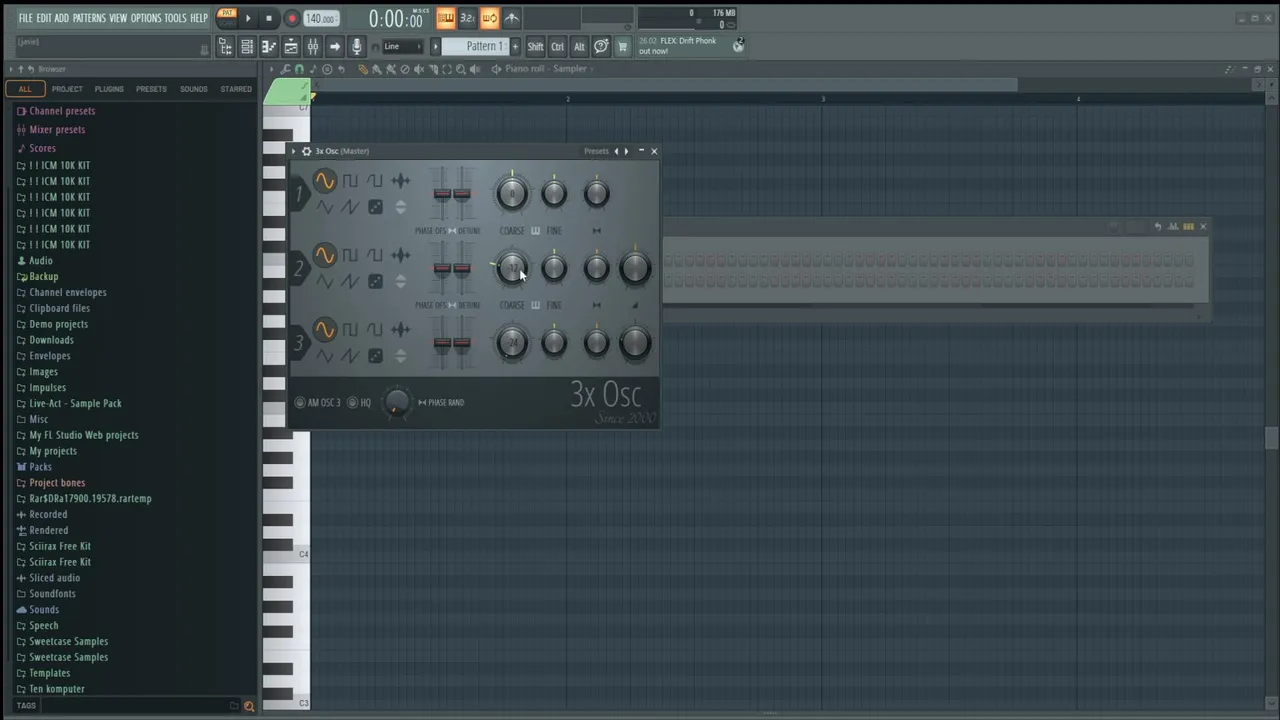This screenshot has width=1280, height=720.
Task: Click the right-arrow icon beside the Mixer icon
Action: [335, 47]
